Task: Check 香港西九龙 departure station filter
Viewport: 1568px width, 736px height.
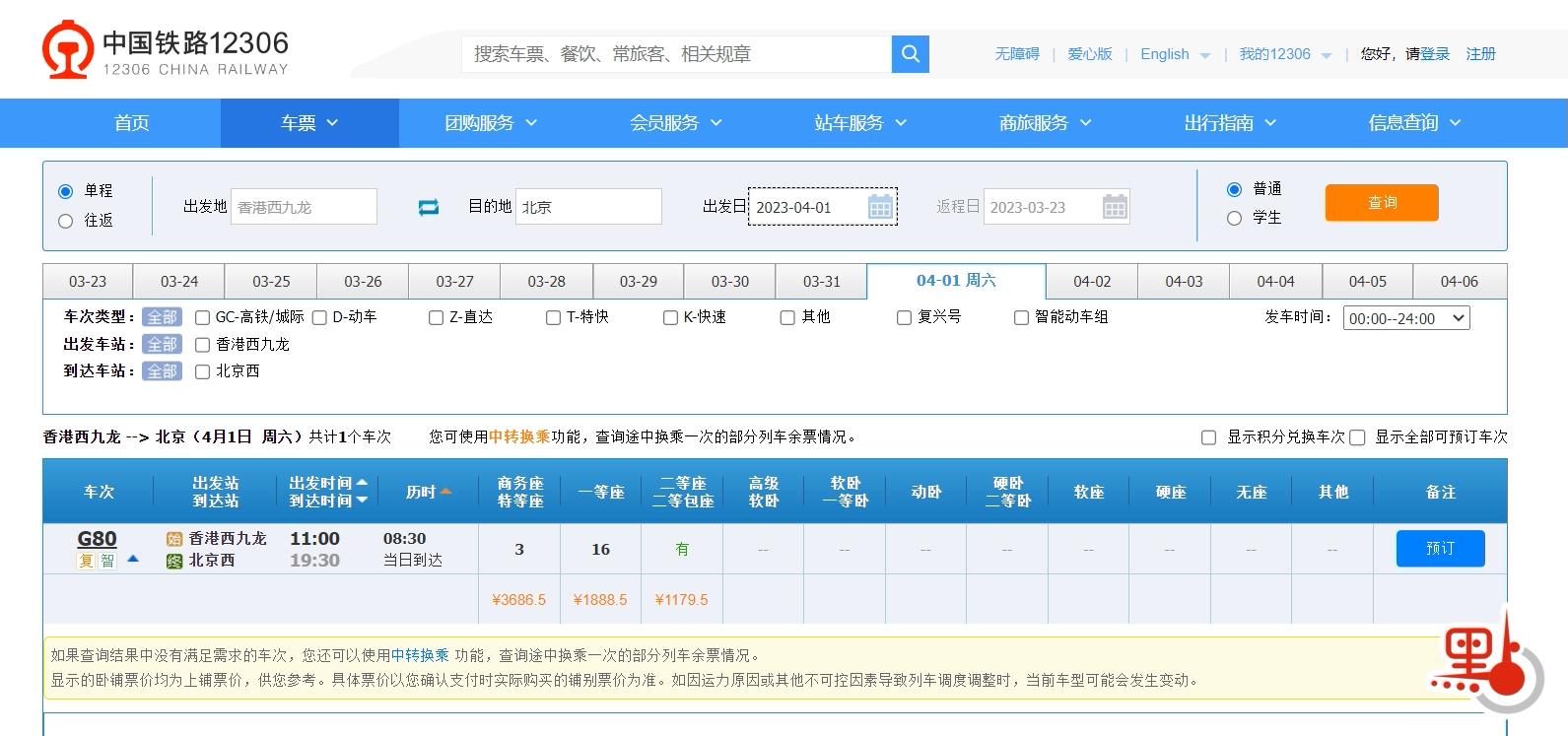Action: pos(203,345)
